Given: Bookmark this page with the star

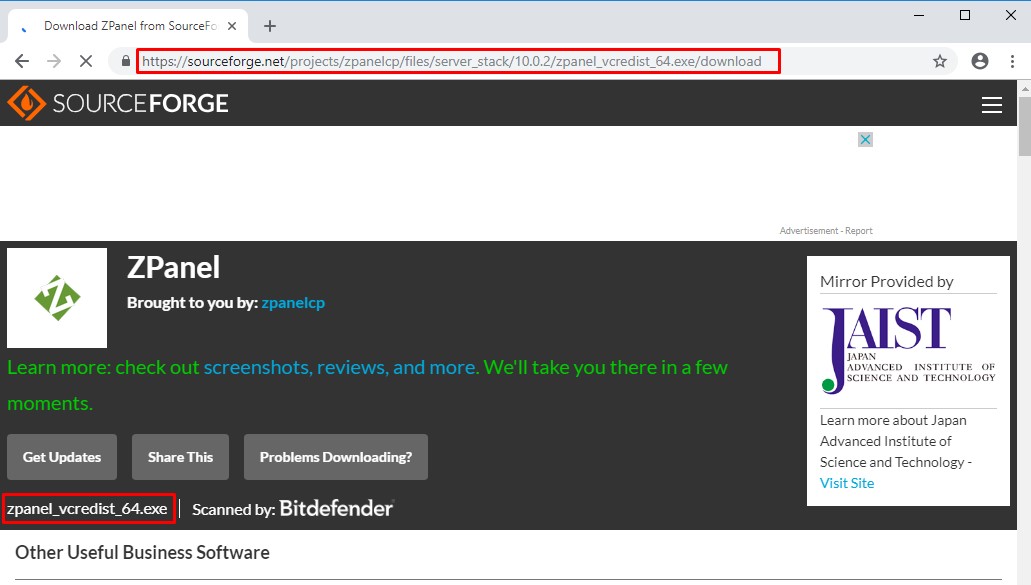Looking at the screenshot, I should 940,61.
